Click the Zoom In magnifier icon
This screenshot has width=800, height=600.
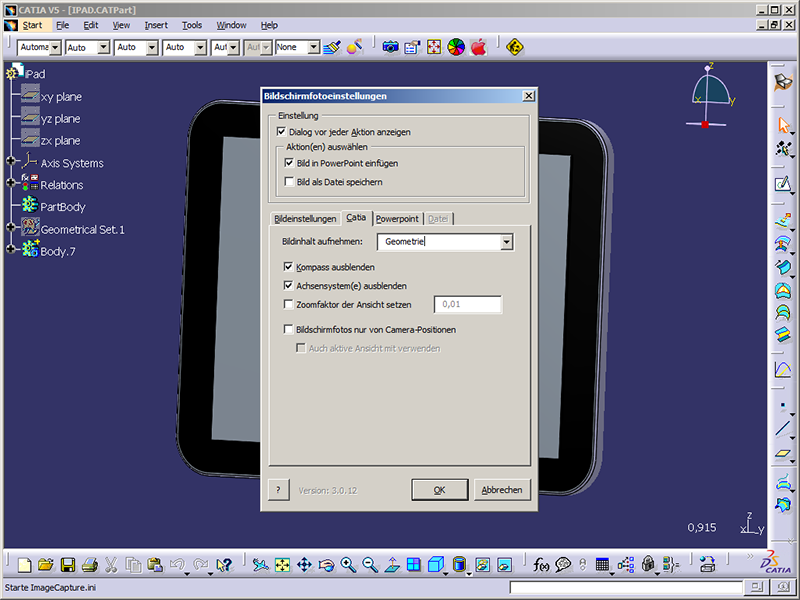pos(348,564)
